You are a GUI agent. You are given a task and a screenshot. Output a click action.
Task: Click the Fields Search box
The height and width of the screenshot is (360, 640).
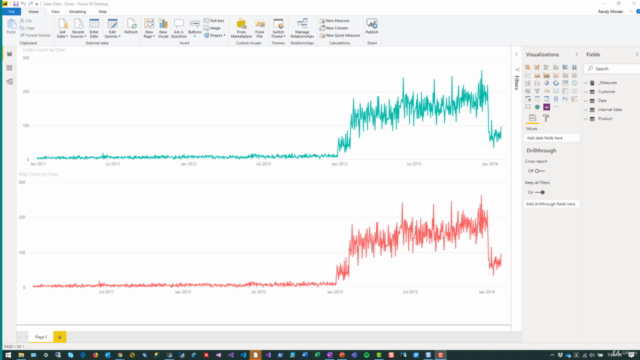pos(613,69)
